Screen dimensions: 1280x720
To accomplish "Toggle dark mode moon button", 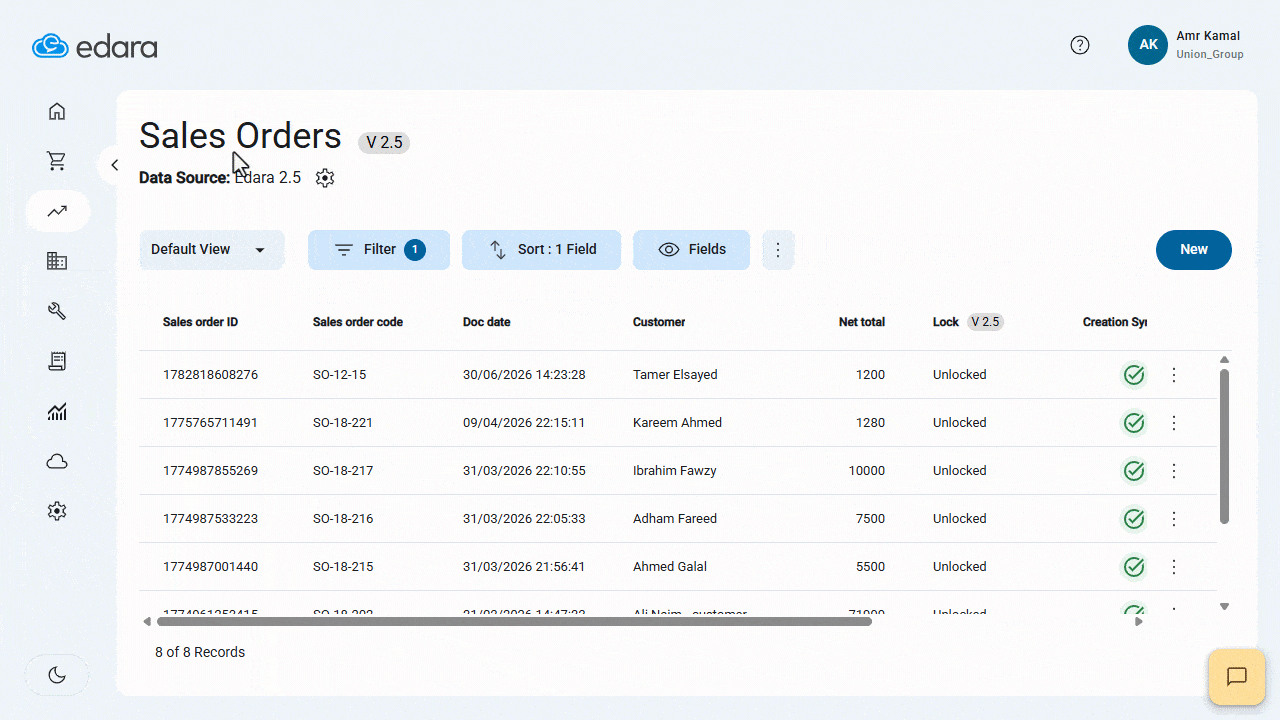I will coord(57,675).
